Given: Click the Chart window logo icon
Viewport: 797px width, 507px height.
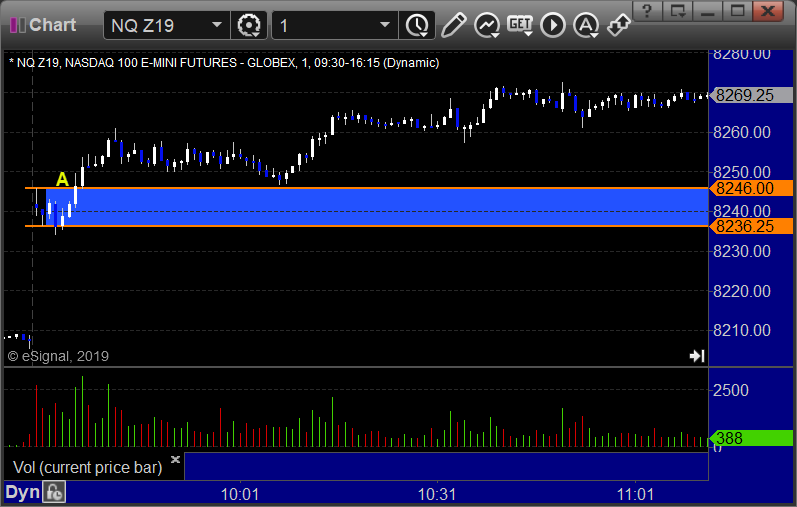Looking at the screenshot, I should (18, 25).
